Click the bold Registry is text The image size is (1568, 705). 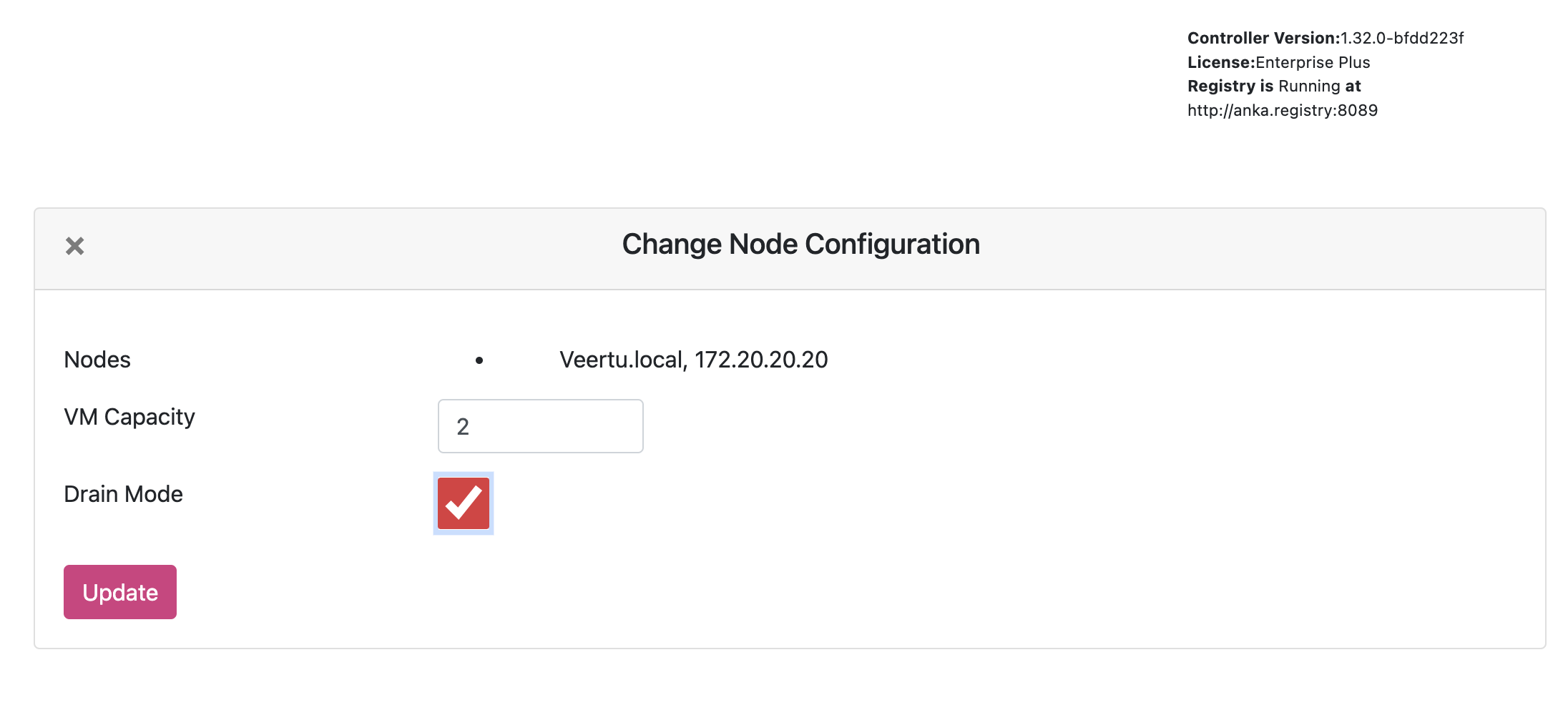click(x=1230, y=86)
